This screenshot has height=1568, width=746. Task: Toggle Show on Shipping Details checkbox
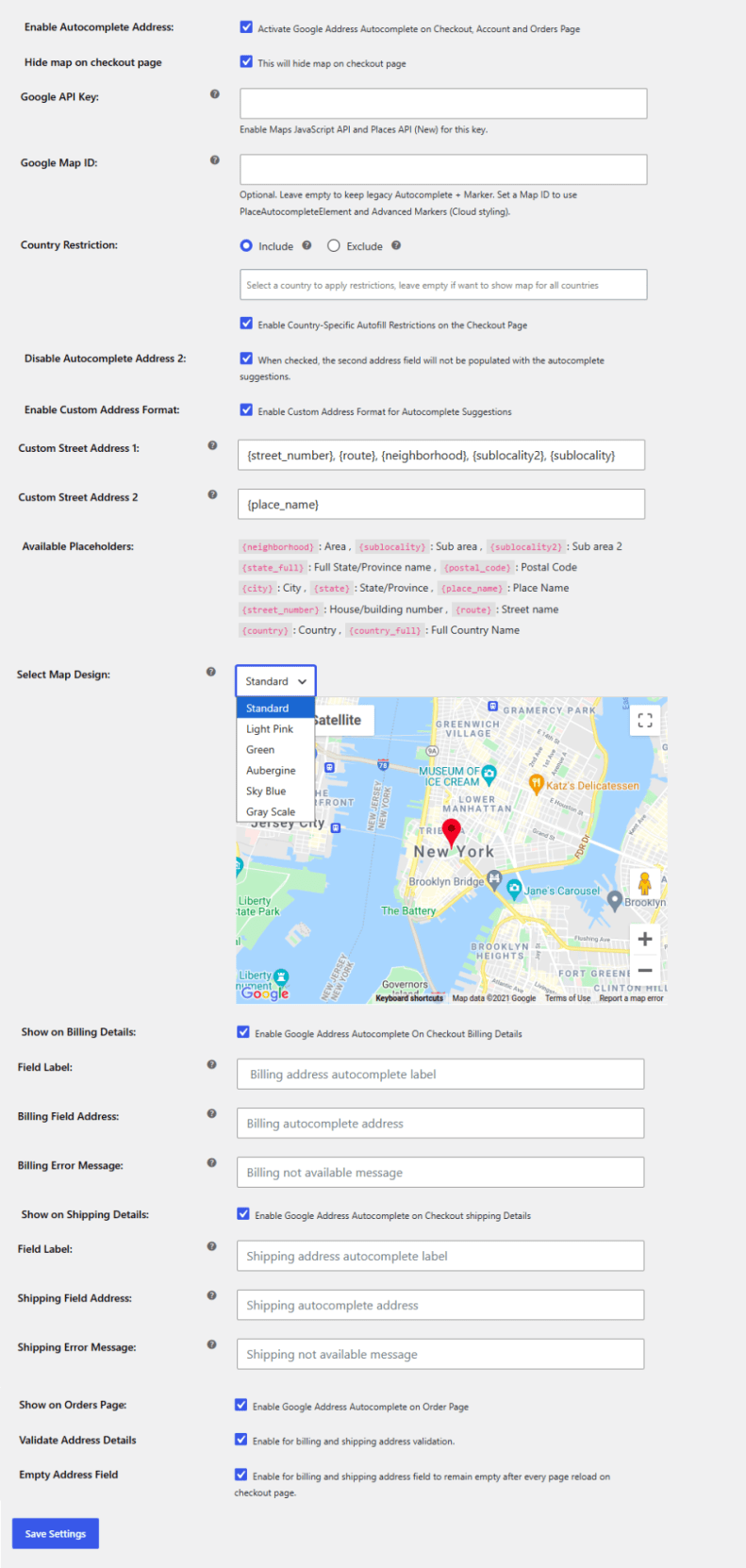[243, 1214]
